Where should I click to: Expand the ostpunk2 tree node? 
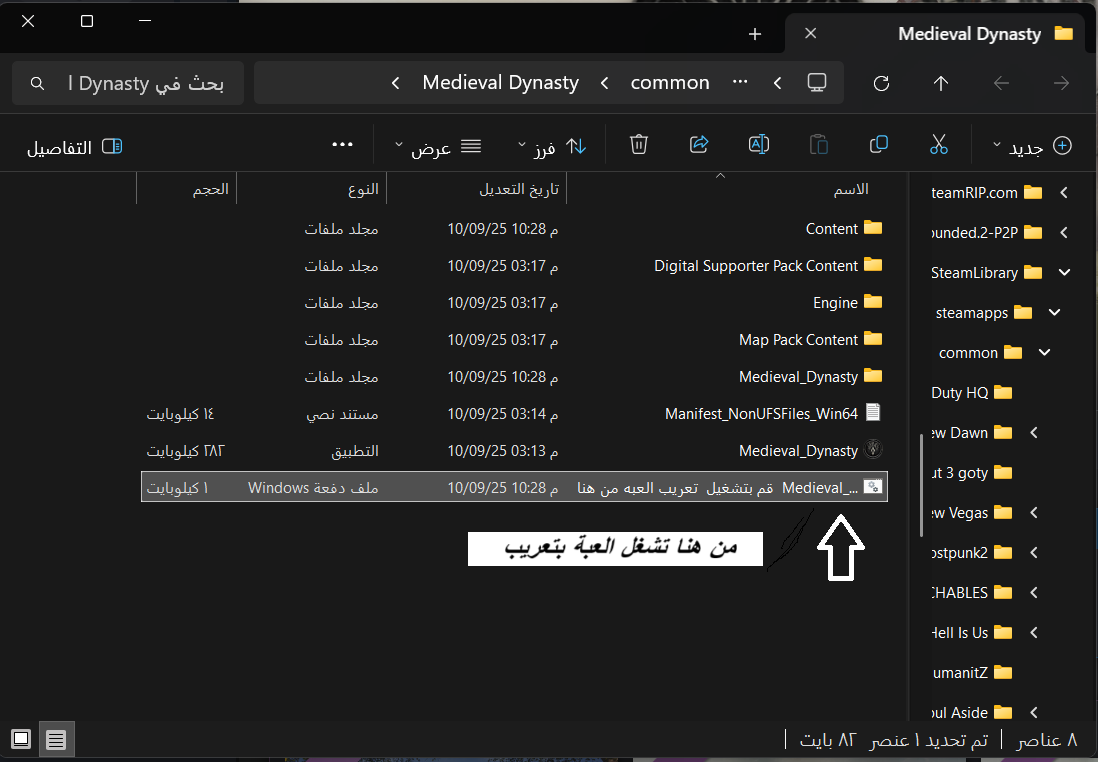1034,553
